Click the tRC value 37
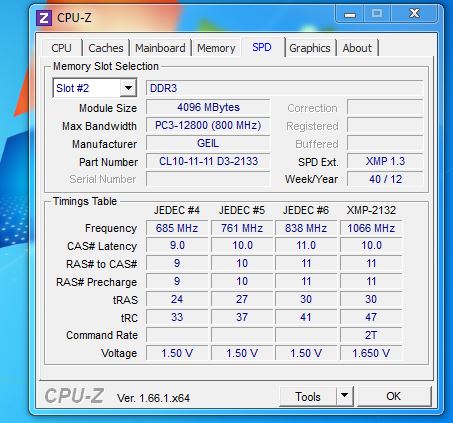Image resolution: width=453 pixels, height=423 pixels. [x=242, y=317]
